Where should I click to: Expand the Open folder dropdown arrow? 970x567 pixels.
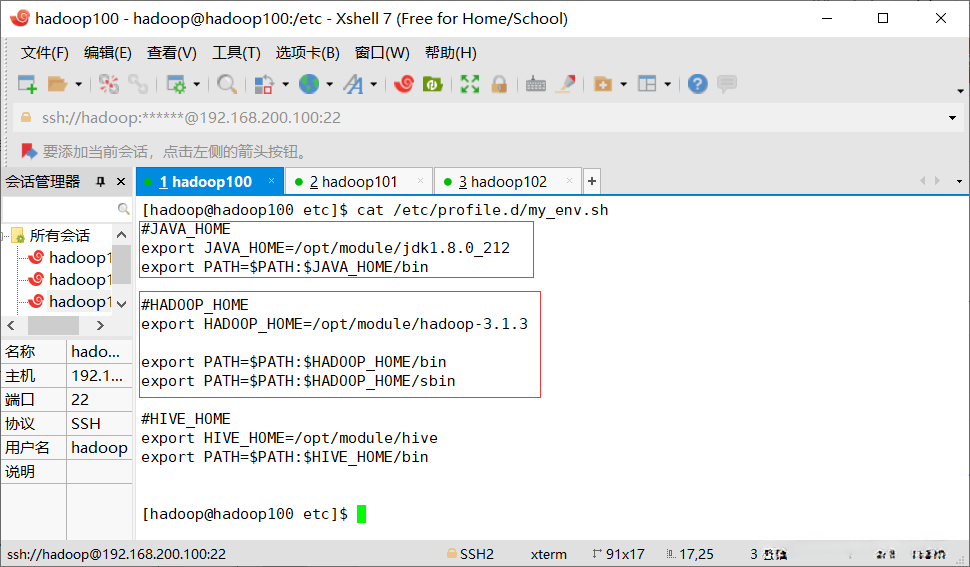(79, 84)
